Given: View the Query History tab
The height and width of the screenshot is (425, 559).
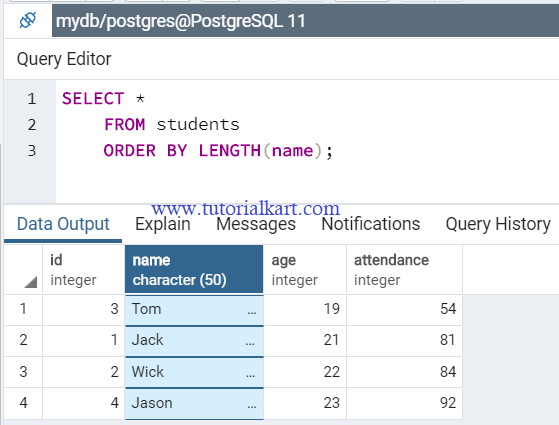Looking at the screenshot, I should click(x=498, y=224).
